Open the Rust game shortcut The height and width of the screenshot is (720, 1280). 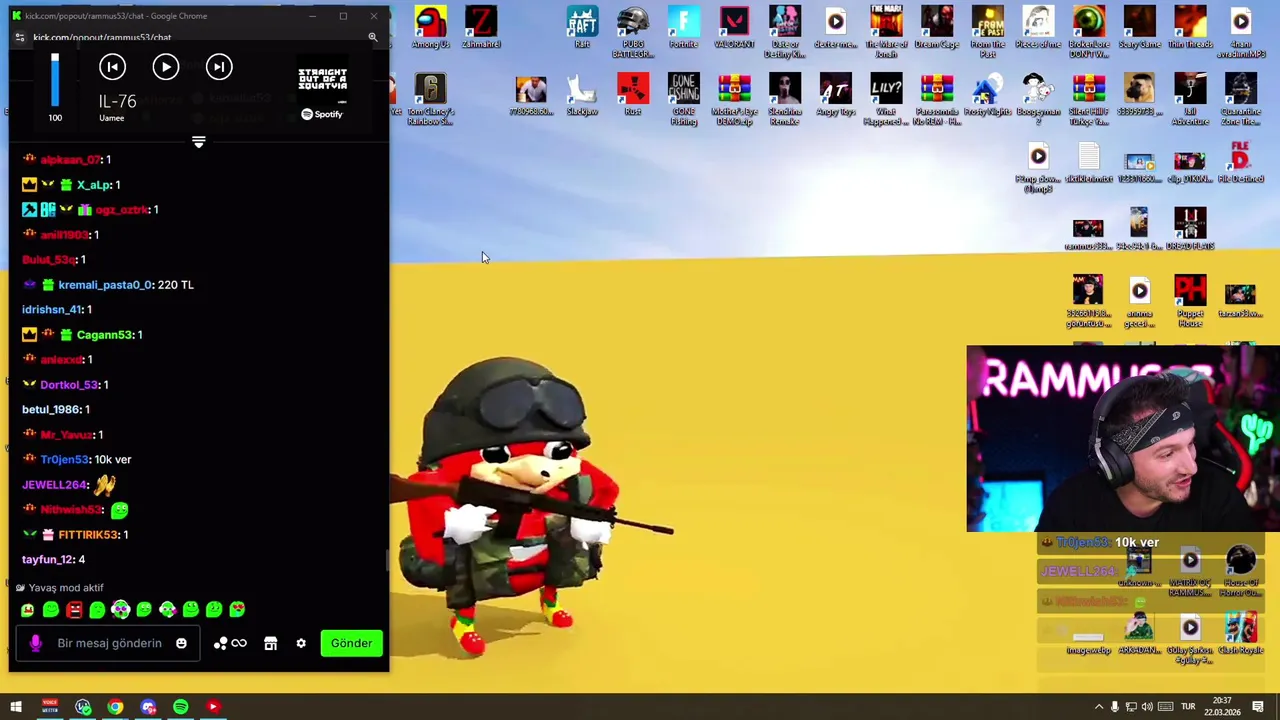(x=632, y=95)
